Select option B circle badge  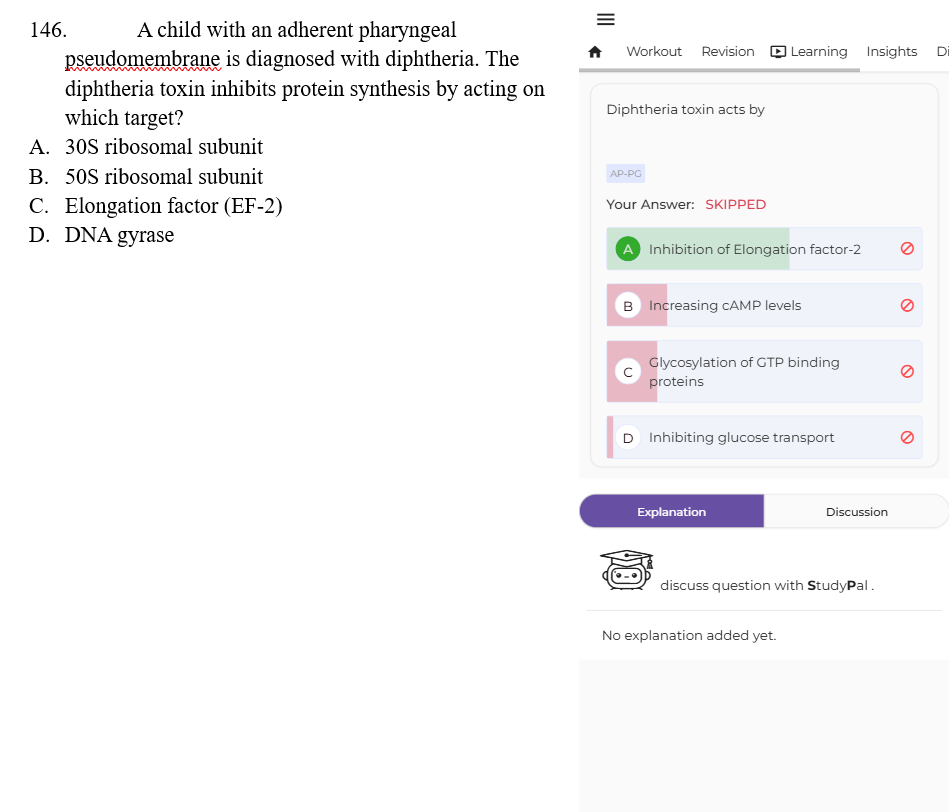(628, 306)
